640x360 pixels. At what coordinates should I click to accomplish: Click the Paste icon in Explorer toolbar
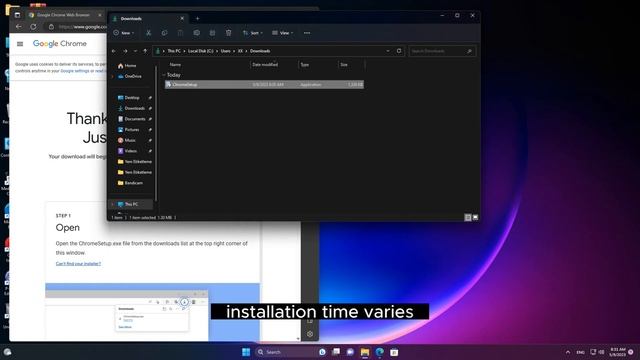pos(180,33)
